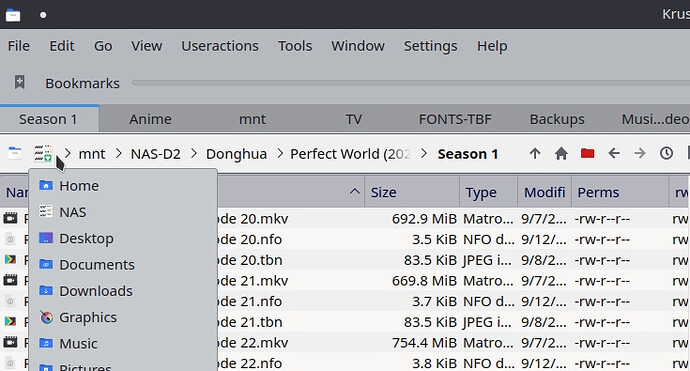Image resolution: width=690 pixels, height=371 pixels.
Task: Go up to the parent directory
Action: coord(535,154)
